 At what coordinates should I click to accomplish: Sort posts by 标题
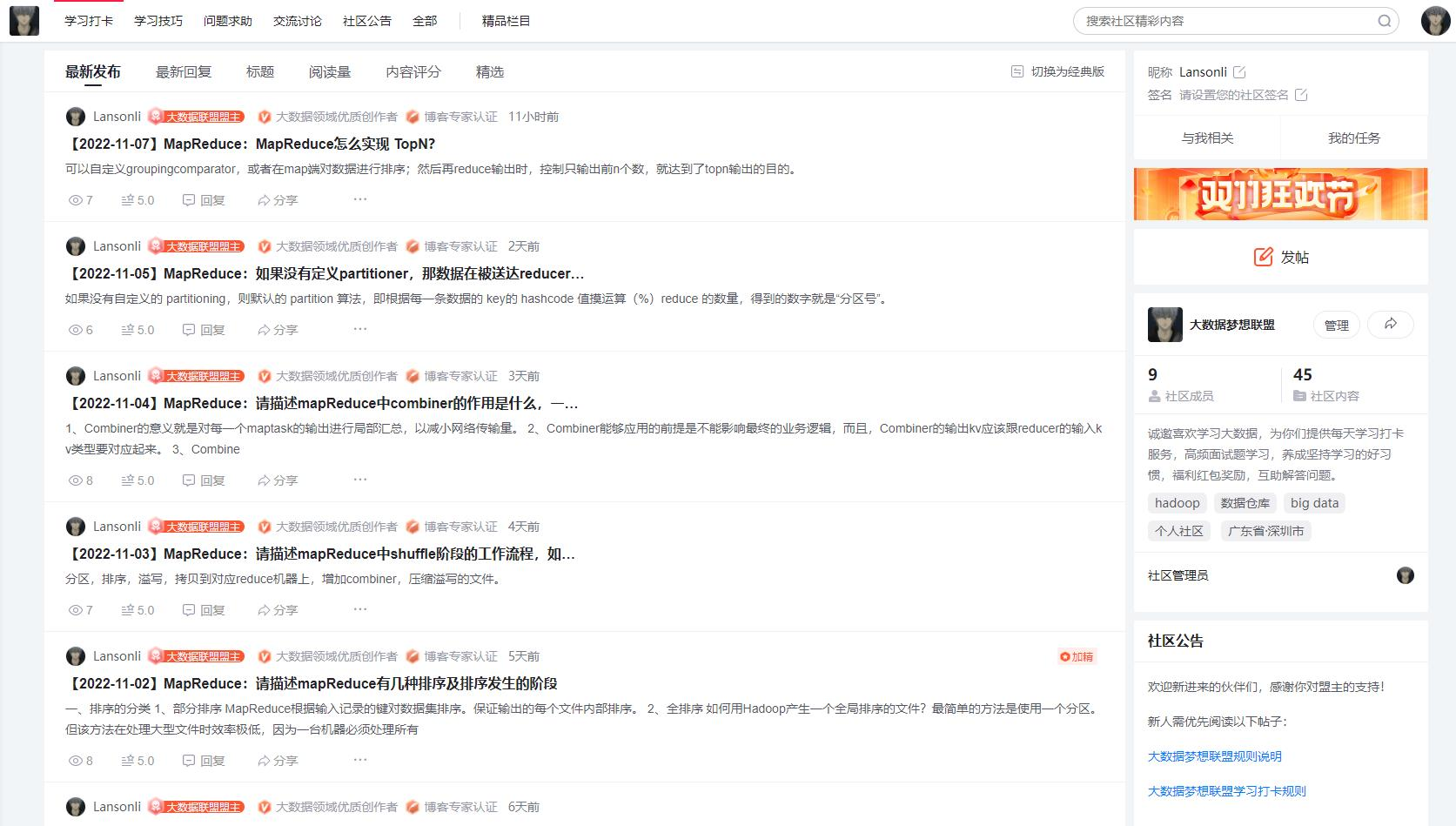[260, 72]
